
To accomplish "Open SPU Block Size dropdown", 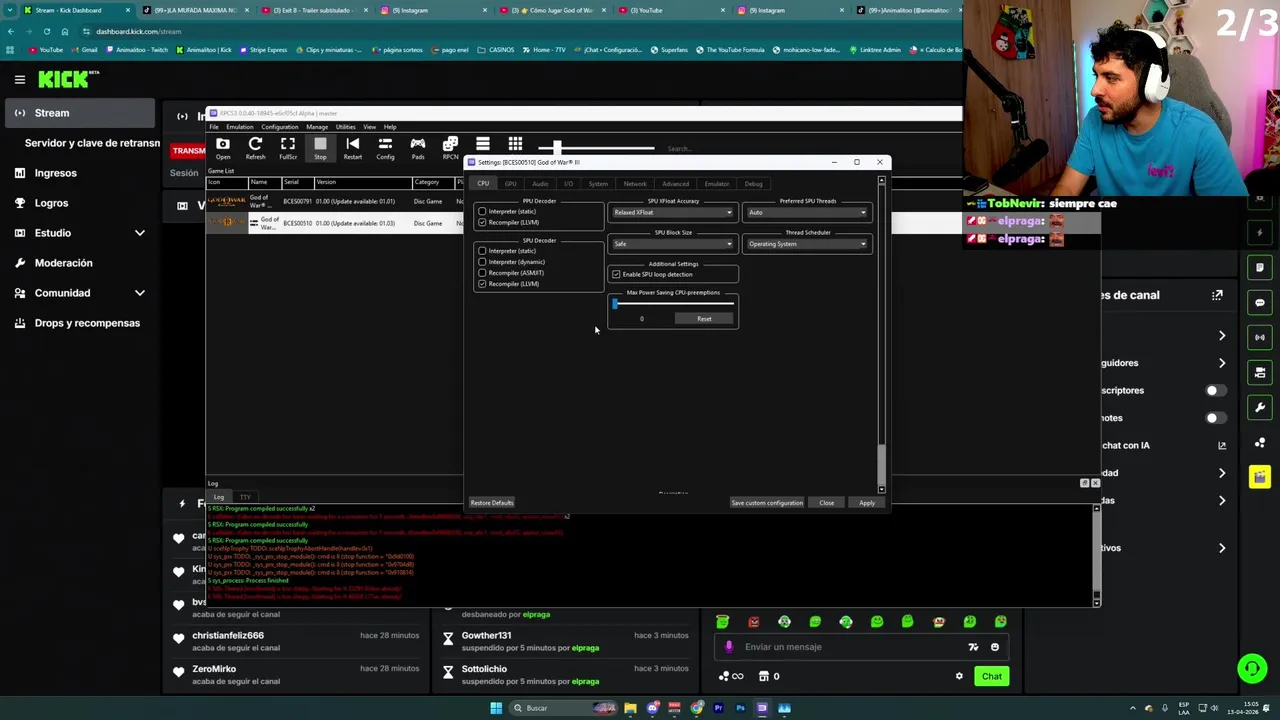I will tap(673, 244).
